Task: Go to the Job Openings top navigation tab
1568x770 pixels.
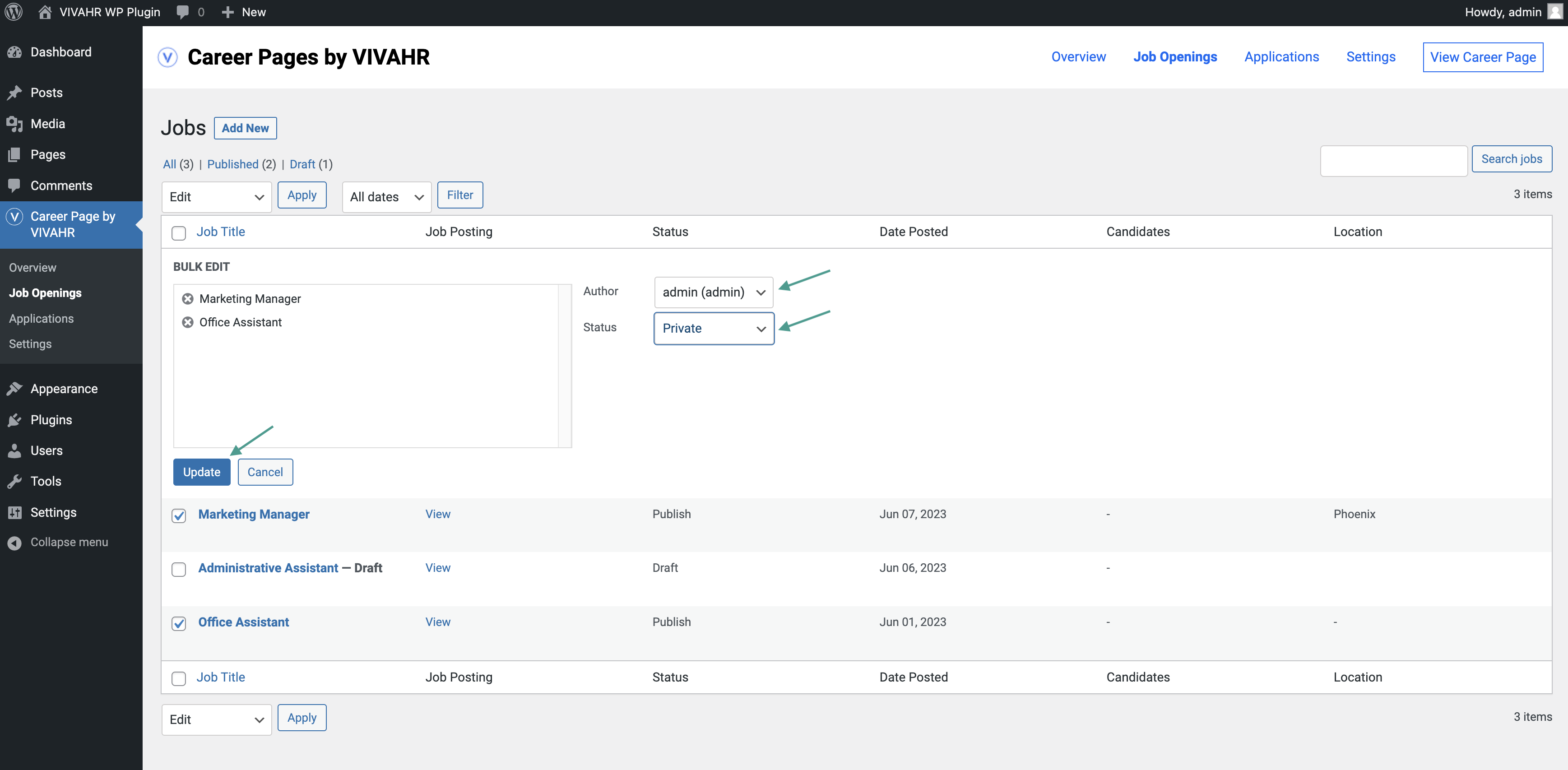Action: pyautogui.click(x=1175, y=56)
